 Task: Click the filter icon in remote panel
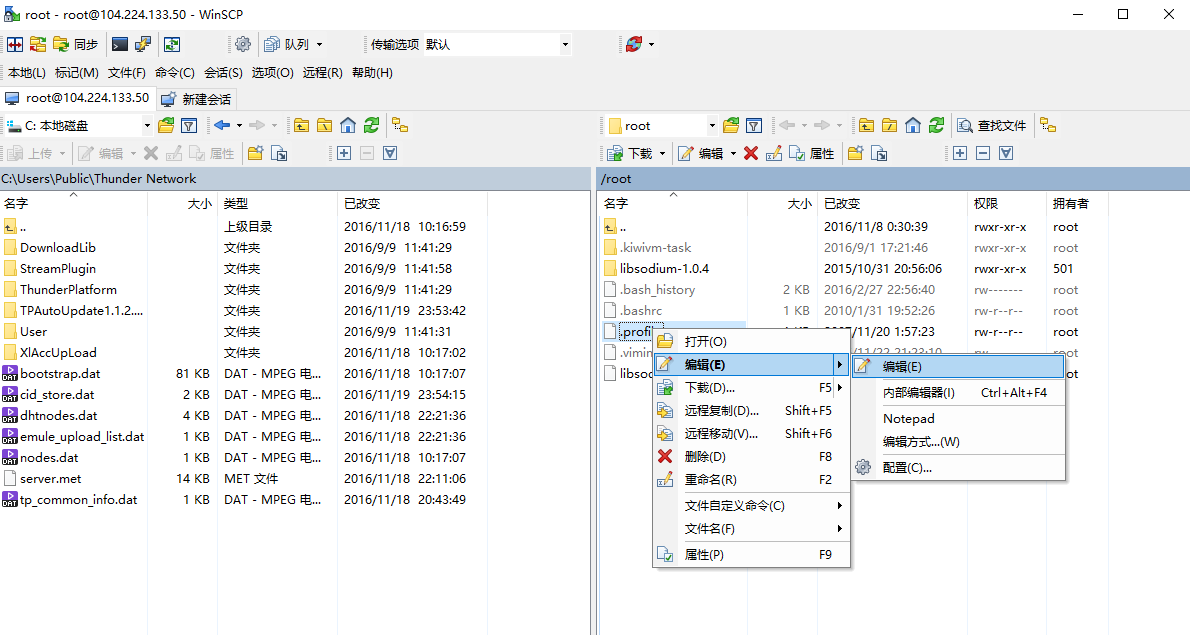(x=754, y=125)
